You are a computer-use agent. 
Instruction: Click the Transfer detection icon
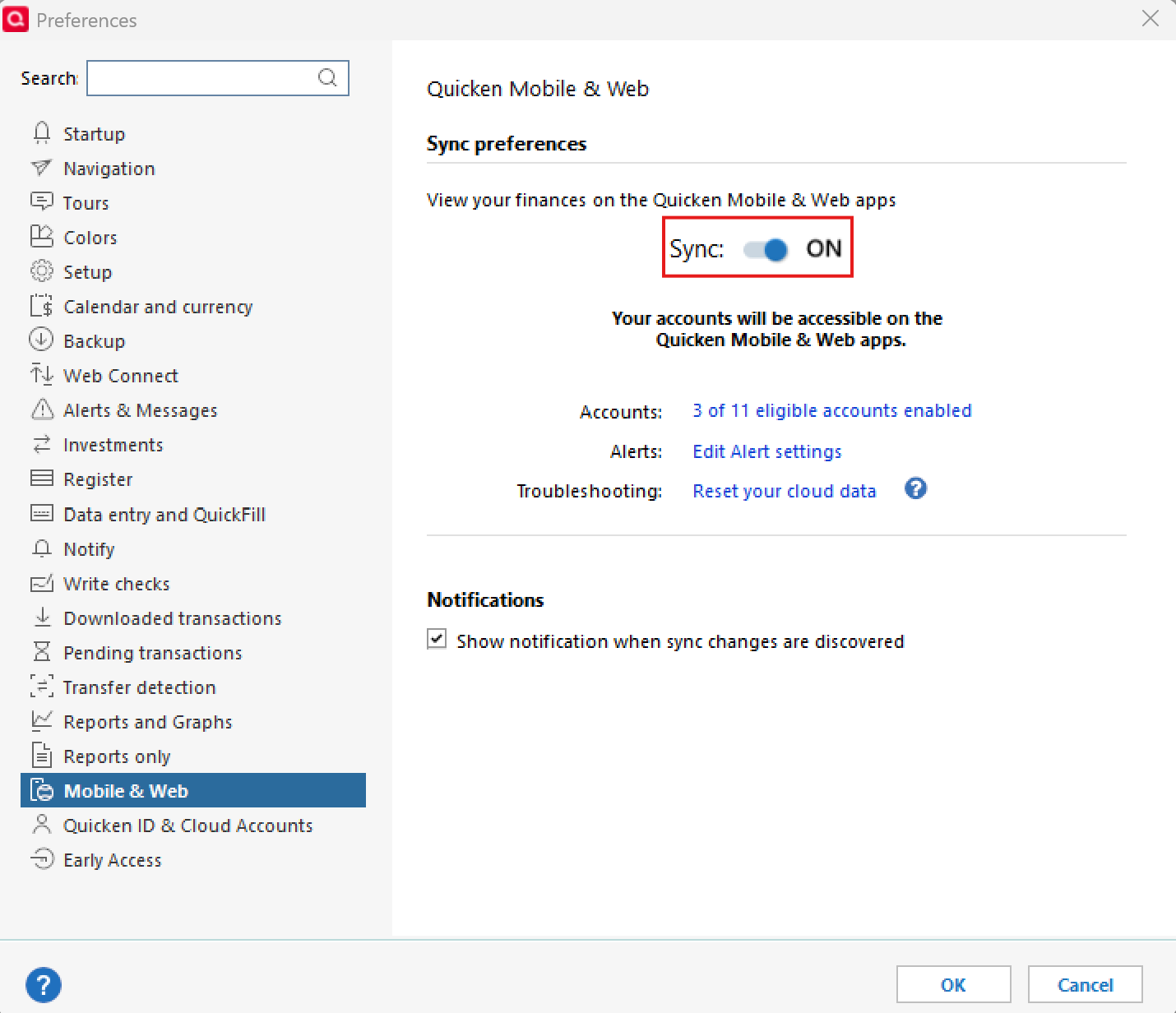coord(41,686)
